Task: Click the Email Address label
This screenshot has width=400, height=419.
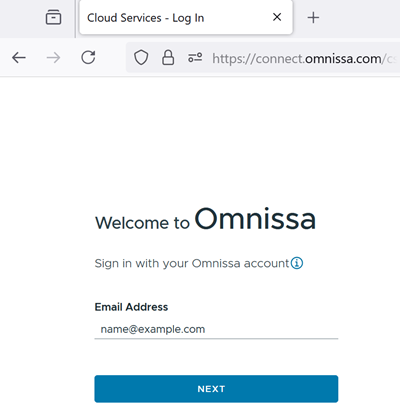Action: (131, 307)
